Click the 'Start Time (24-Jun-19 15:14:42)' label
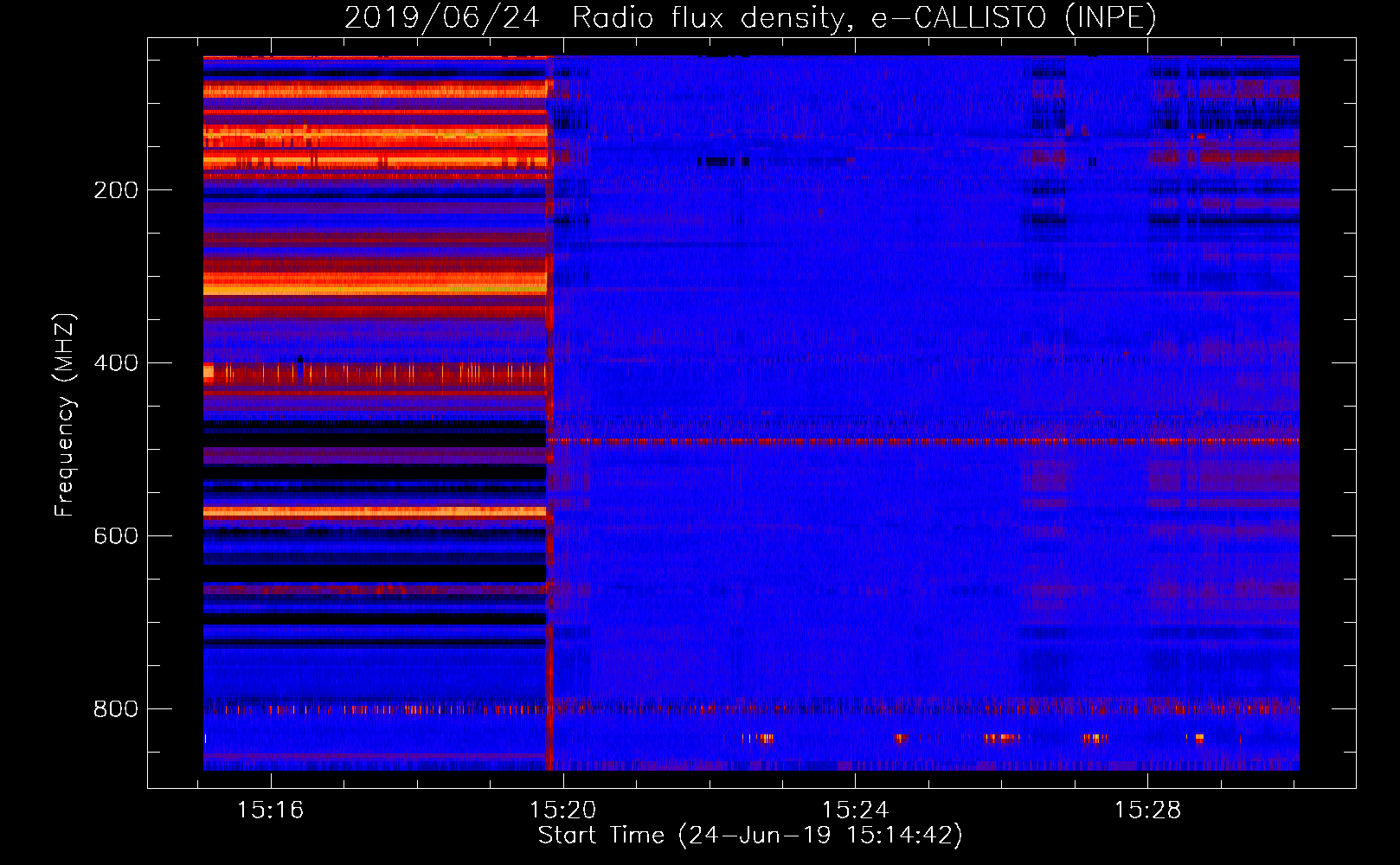Image resolution: width=1400 pixels, height=865 pixels. coord(750,835)
